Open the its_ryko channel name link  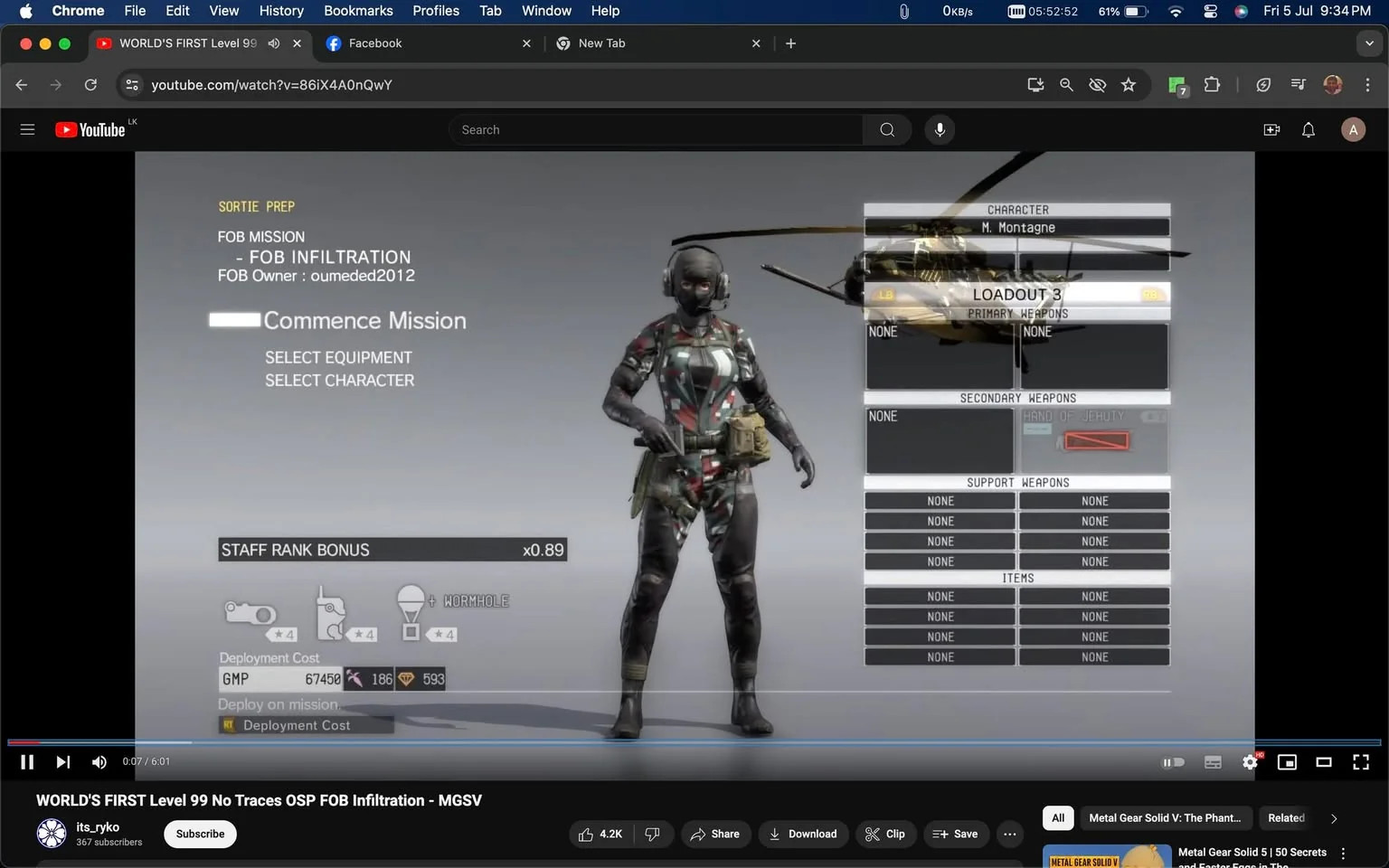pos(98,826)
